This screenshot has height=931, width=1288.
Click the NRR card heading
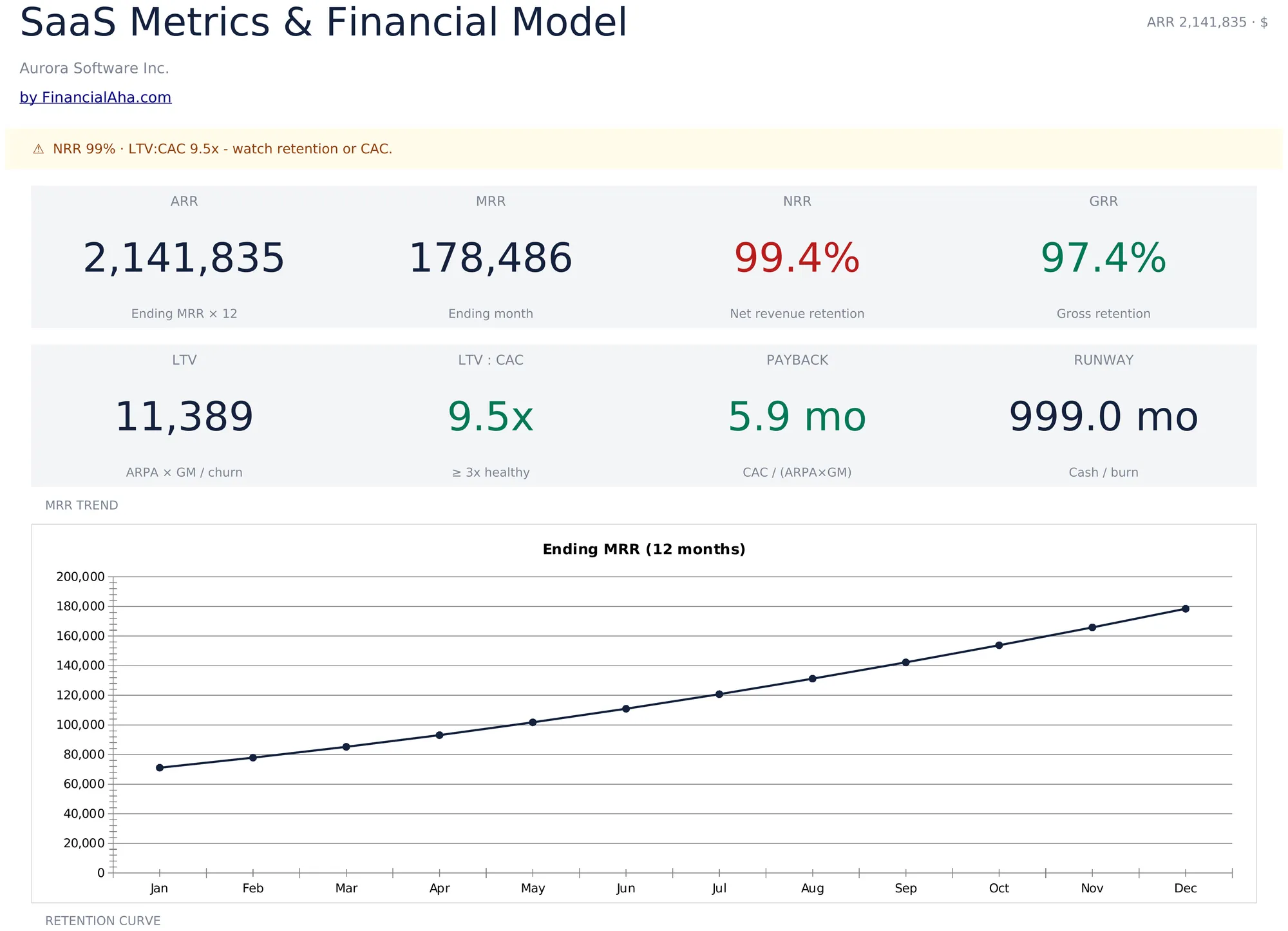tap(797, 202)
